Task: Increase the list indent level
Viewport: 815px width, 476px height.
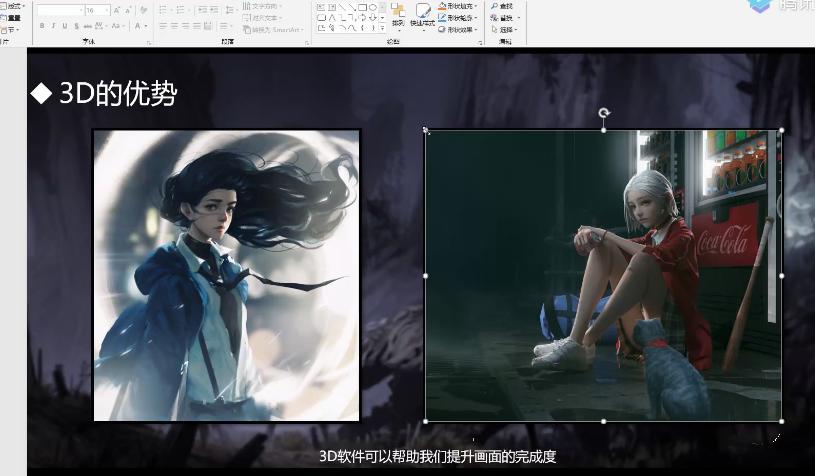Action: [214, 10]
